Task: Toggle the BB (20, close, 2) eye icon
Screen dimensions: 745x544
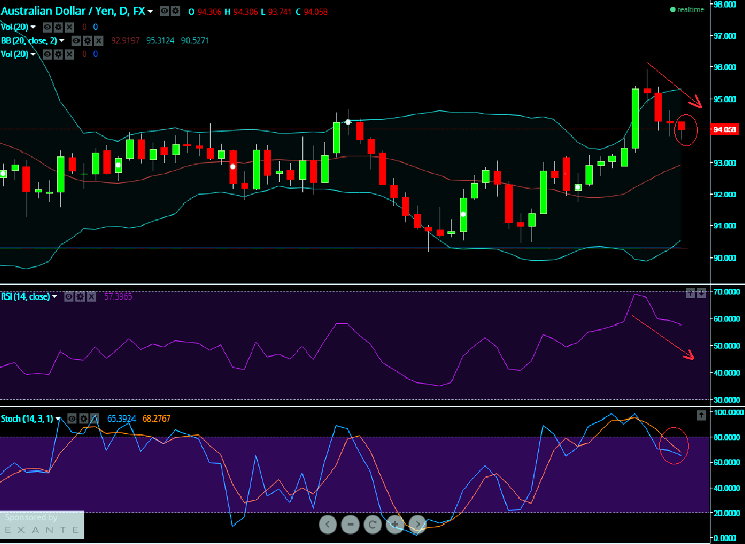Action: click(76, 41)
